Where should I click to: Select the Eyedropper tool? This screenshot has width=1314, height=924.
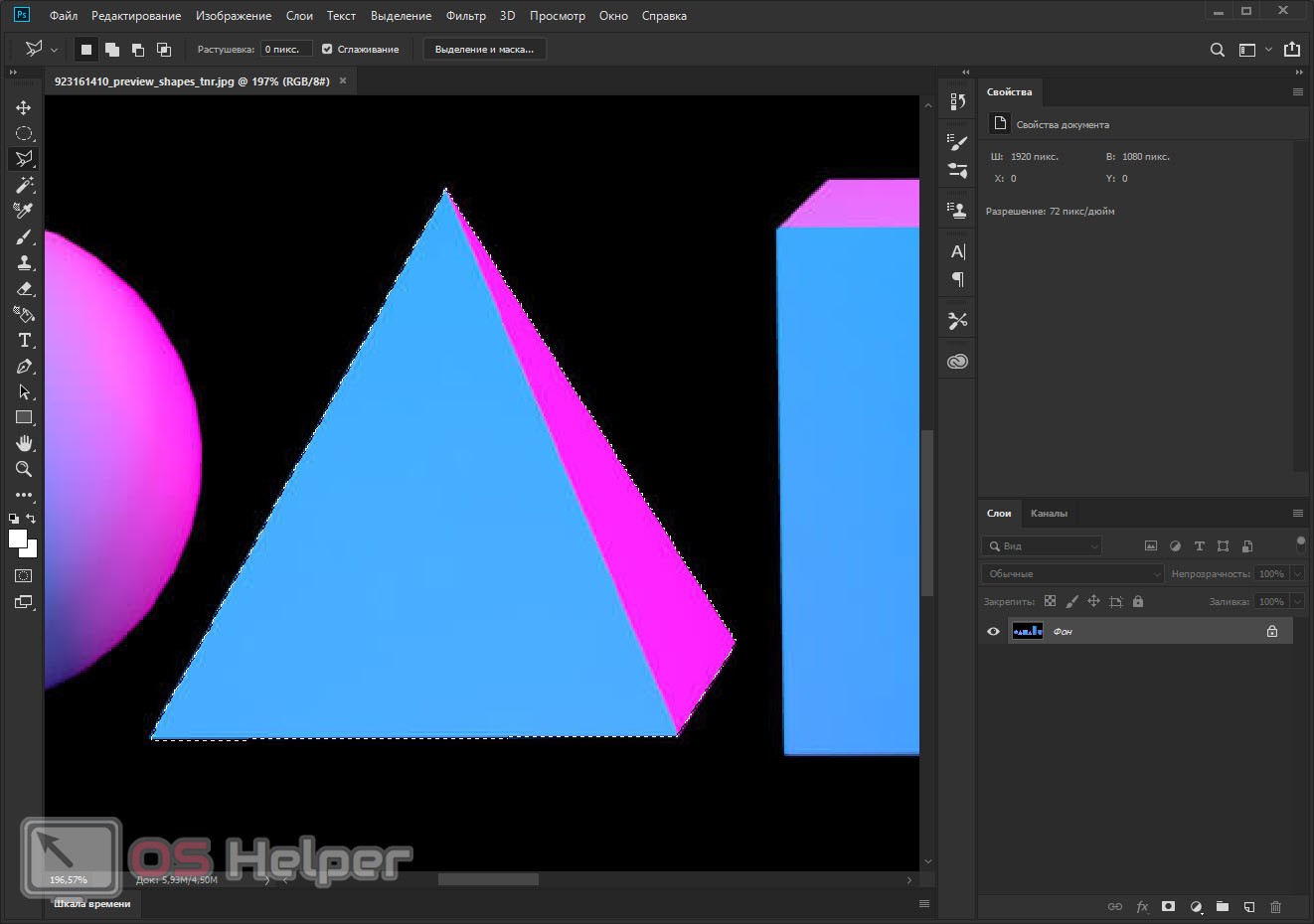pyautogui.click(x=24, y=211)
